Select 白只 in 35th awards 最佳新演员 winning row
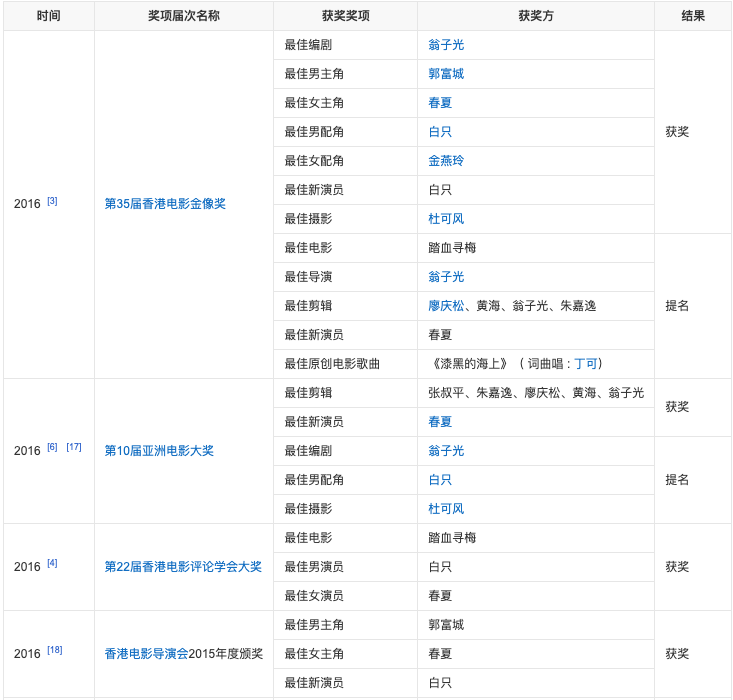 point(440,190)
